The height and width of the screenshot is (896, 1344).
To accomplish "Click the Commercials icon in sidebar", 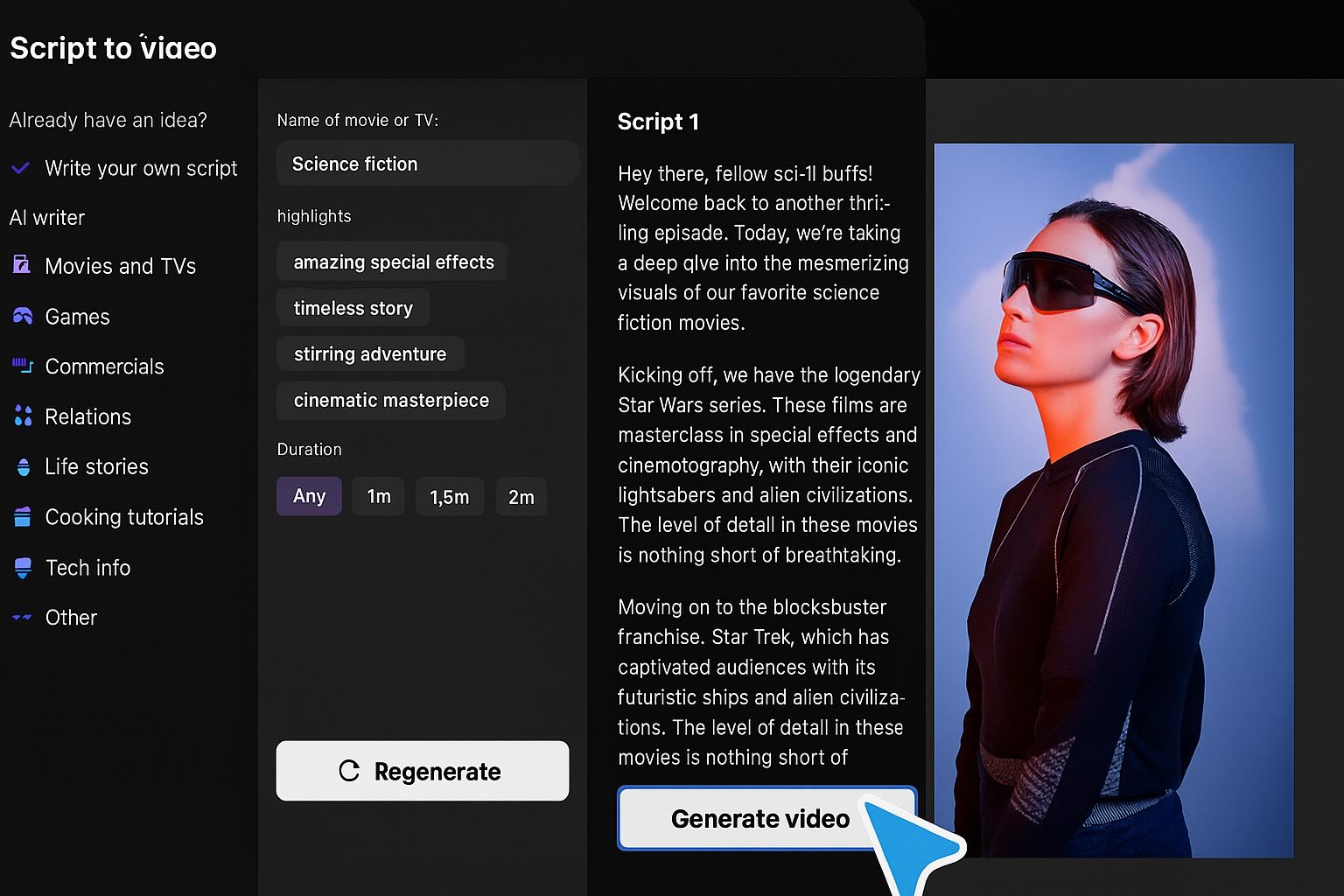I will coord(22,366).
